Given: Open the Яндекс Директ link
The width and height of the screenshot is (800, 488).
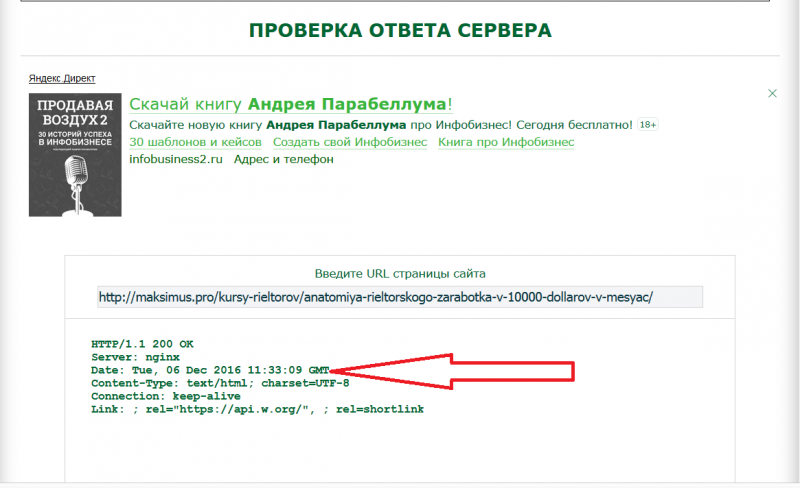Looking at the screenshot, I should pyautogui.click(x=63, y=78).
